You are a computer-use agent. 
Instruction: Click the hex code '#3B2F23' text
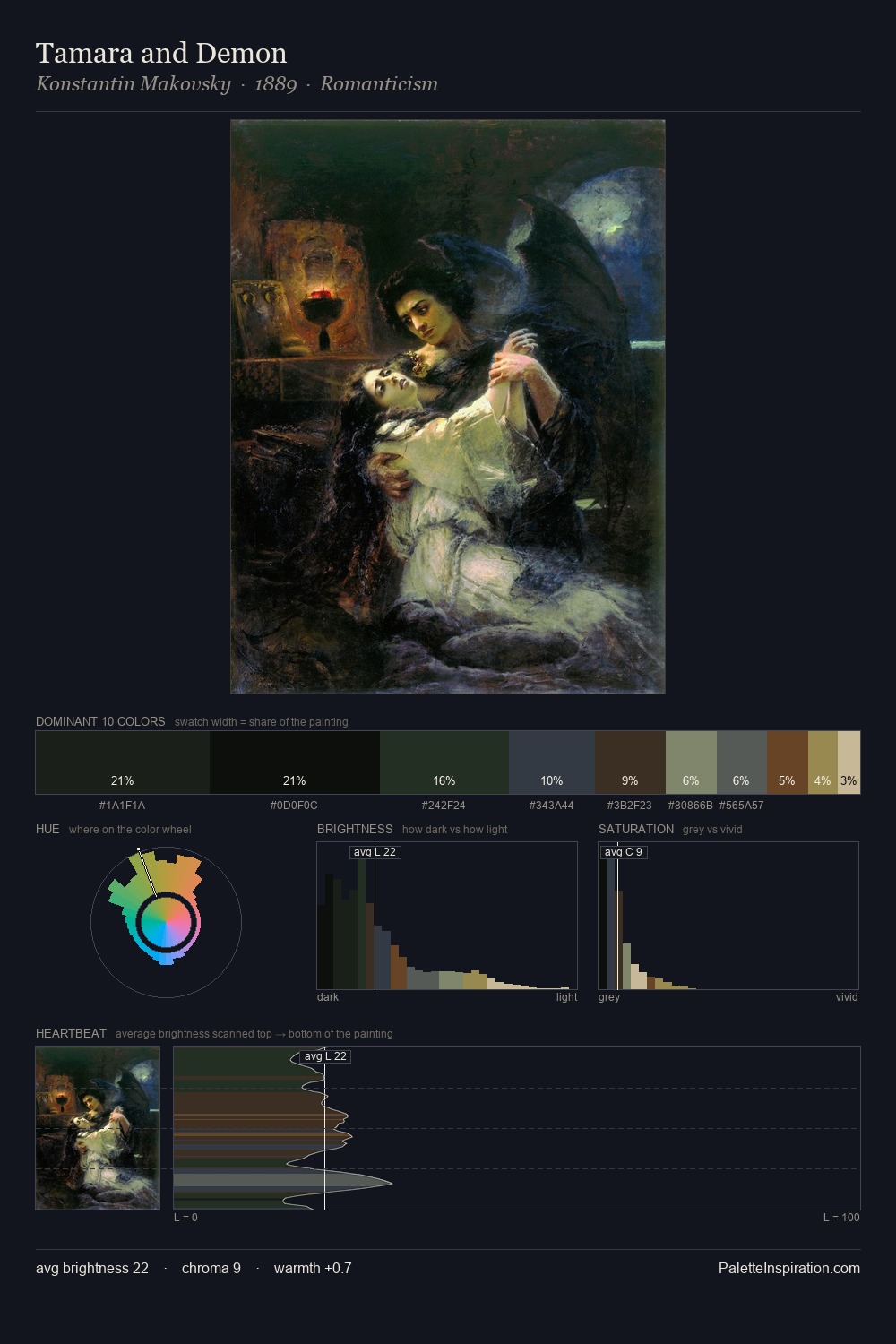[629, 806]
